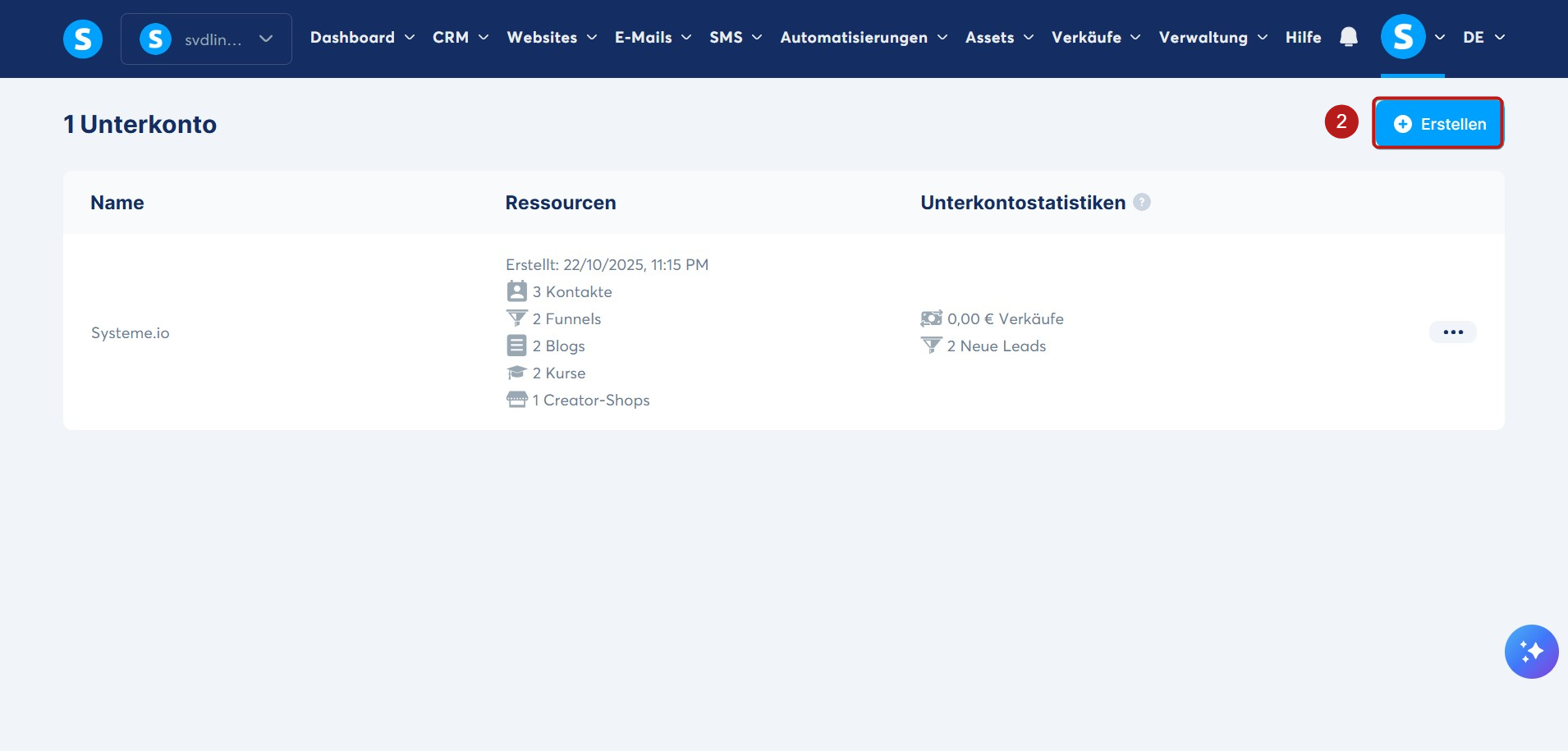Click the '2 Blogs' text
1568x751 pixels.
(x=559, y=346)
